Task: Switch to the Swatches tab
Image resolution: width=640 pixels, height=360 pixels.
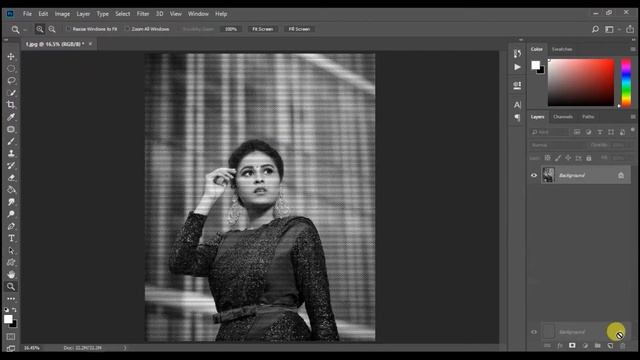Action: pyautogui.click(x=562, y=49)
